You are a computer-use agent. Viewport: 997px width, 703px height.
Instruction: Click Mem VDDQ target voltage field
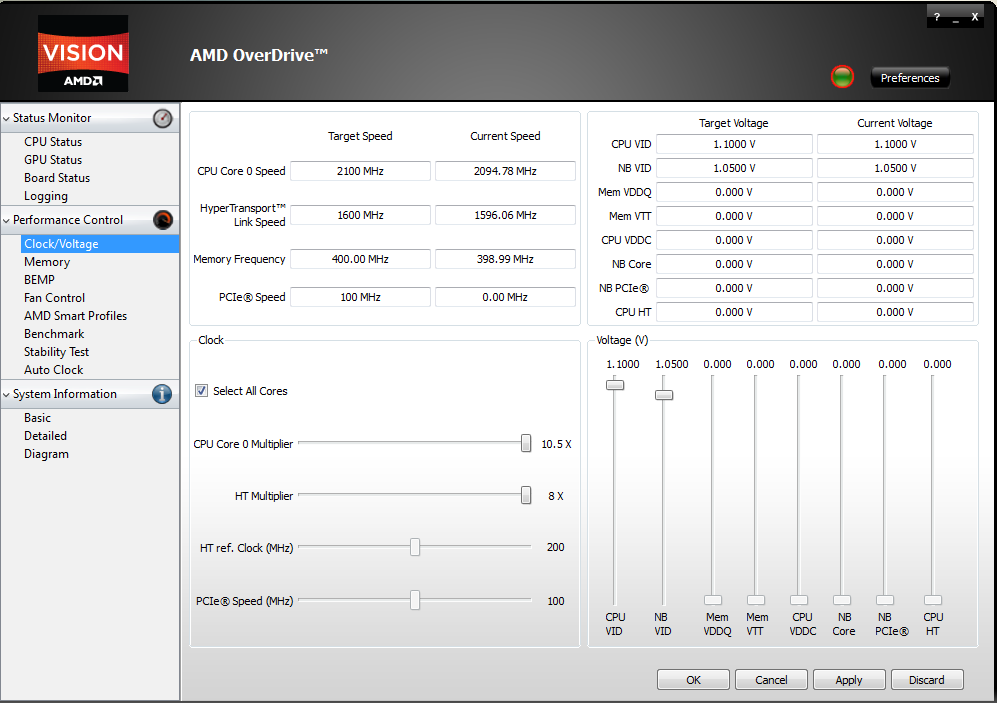734,192
